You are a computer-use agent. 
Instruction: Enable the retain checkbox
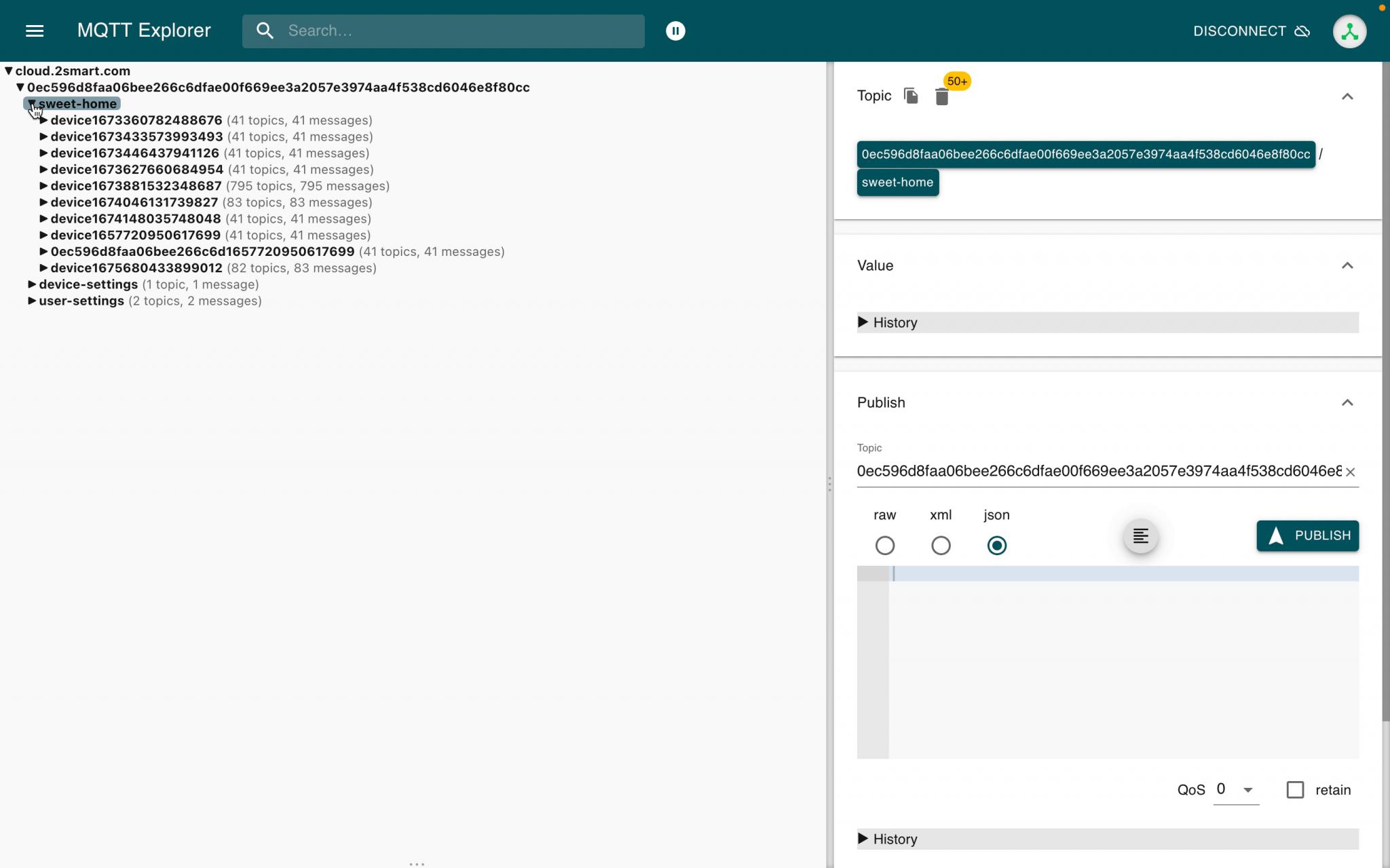(x=1296, y=789)
